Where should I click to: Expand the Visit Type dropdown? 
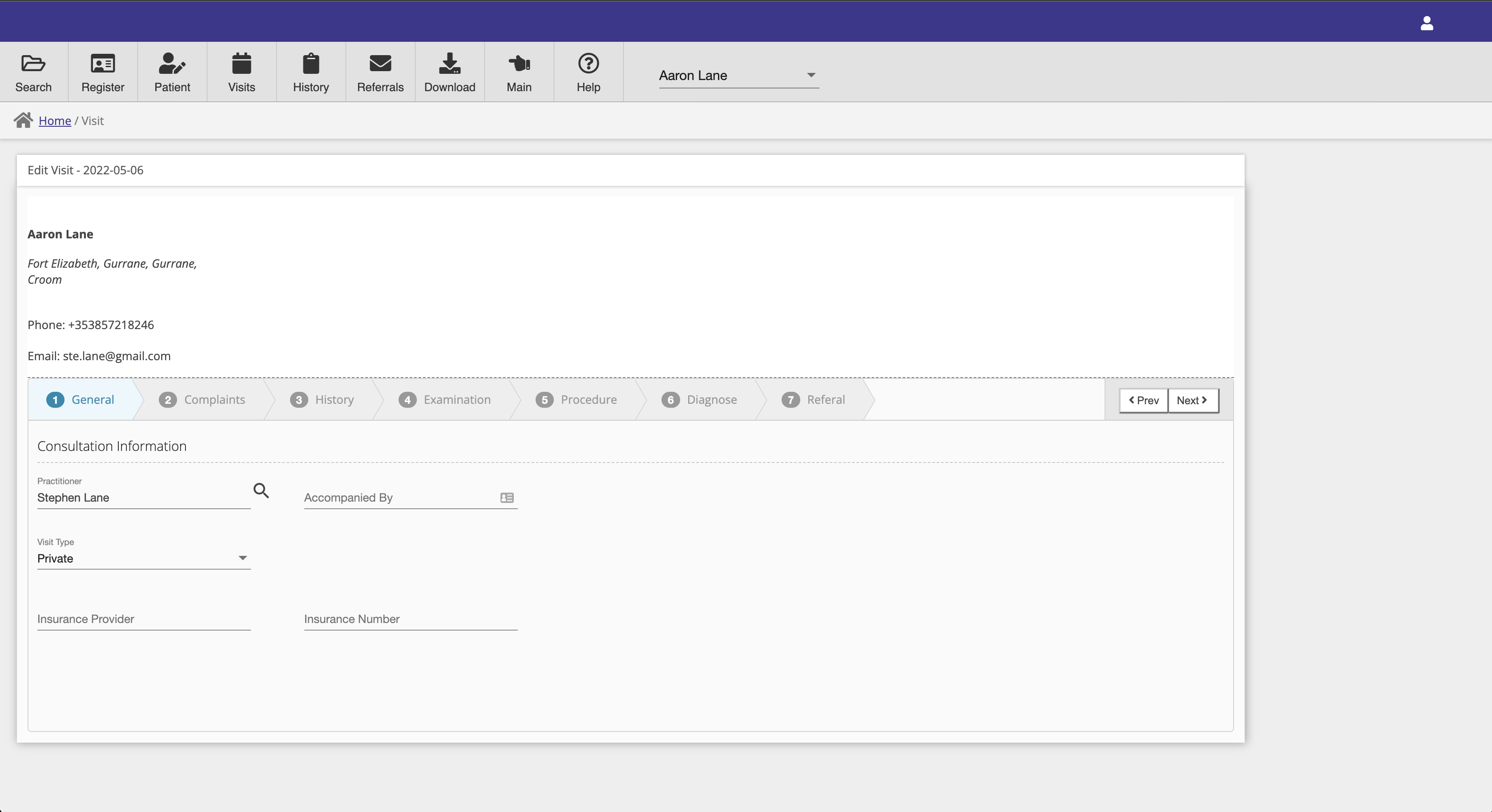[144, 559]
